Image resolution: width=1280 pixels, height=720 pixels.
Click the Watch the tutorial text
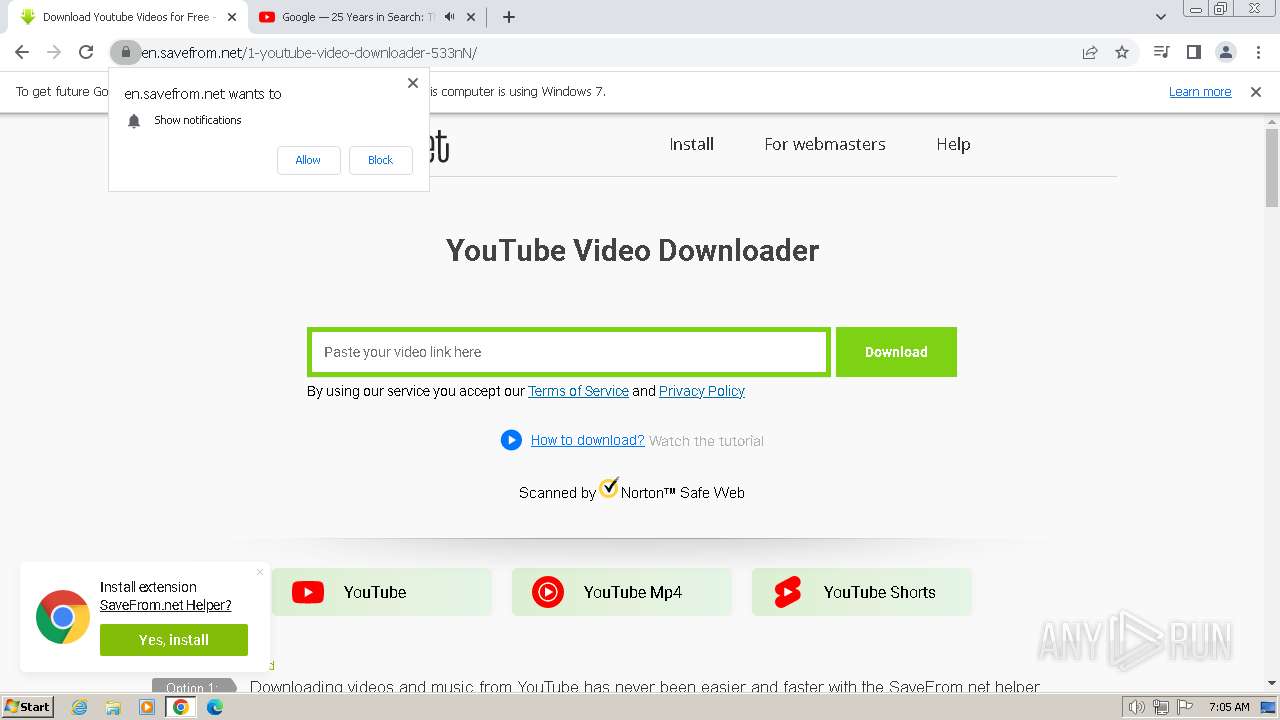[706, 441]
